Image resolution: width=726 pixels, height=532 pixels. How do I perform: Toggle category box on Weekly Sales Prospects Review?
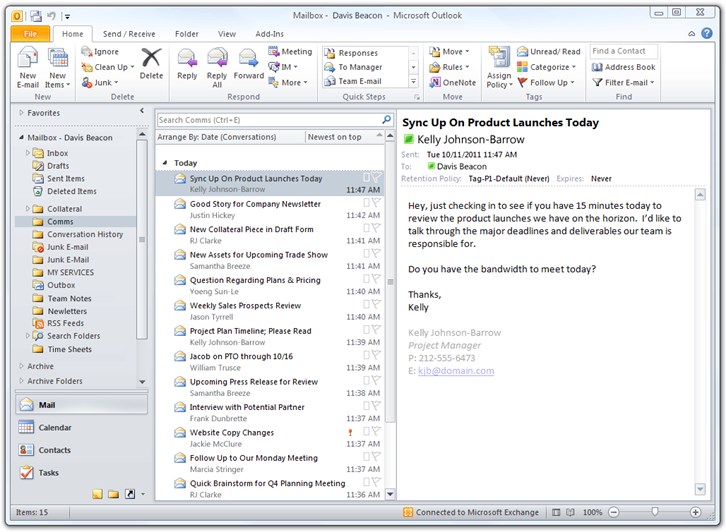click(366, 304)
